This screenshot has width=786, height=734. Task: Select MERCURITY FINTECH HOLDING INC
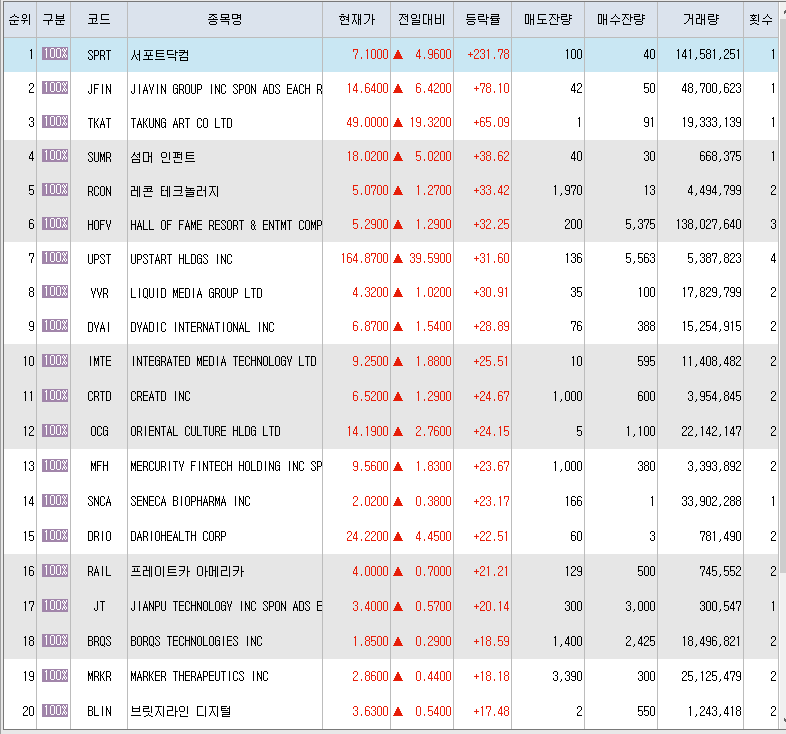(x=226, y=467)
